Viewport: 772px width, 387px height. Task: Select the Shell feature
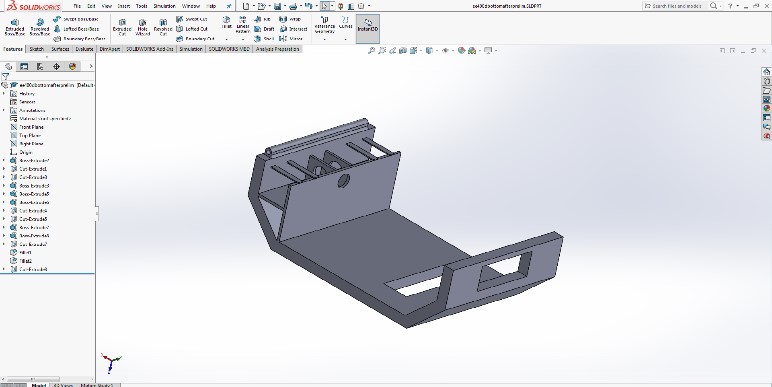pos(264,39)
